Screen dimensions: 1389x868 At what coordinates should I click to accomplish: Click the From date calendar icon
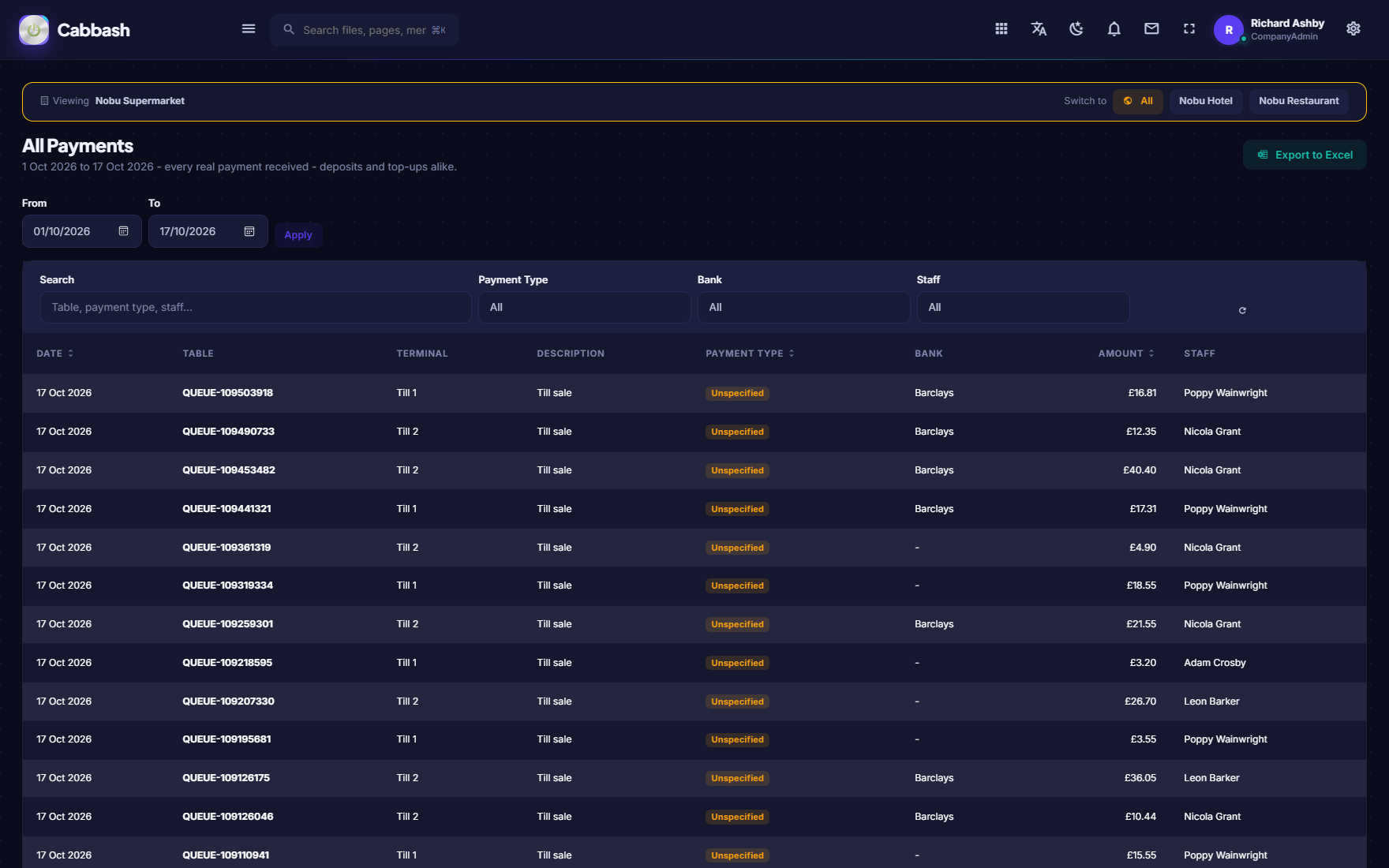[123, 231]
